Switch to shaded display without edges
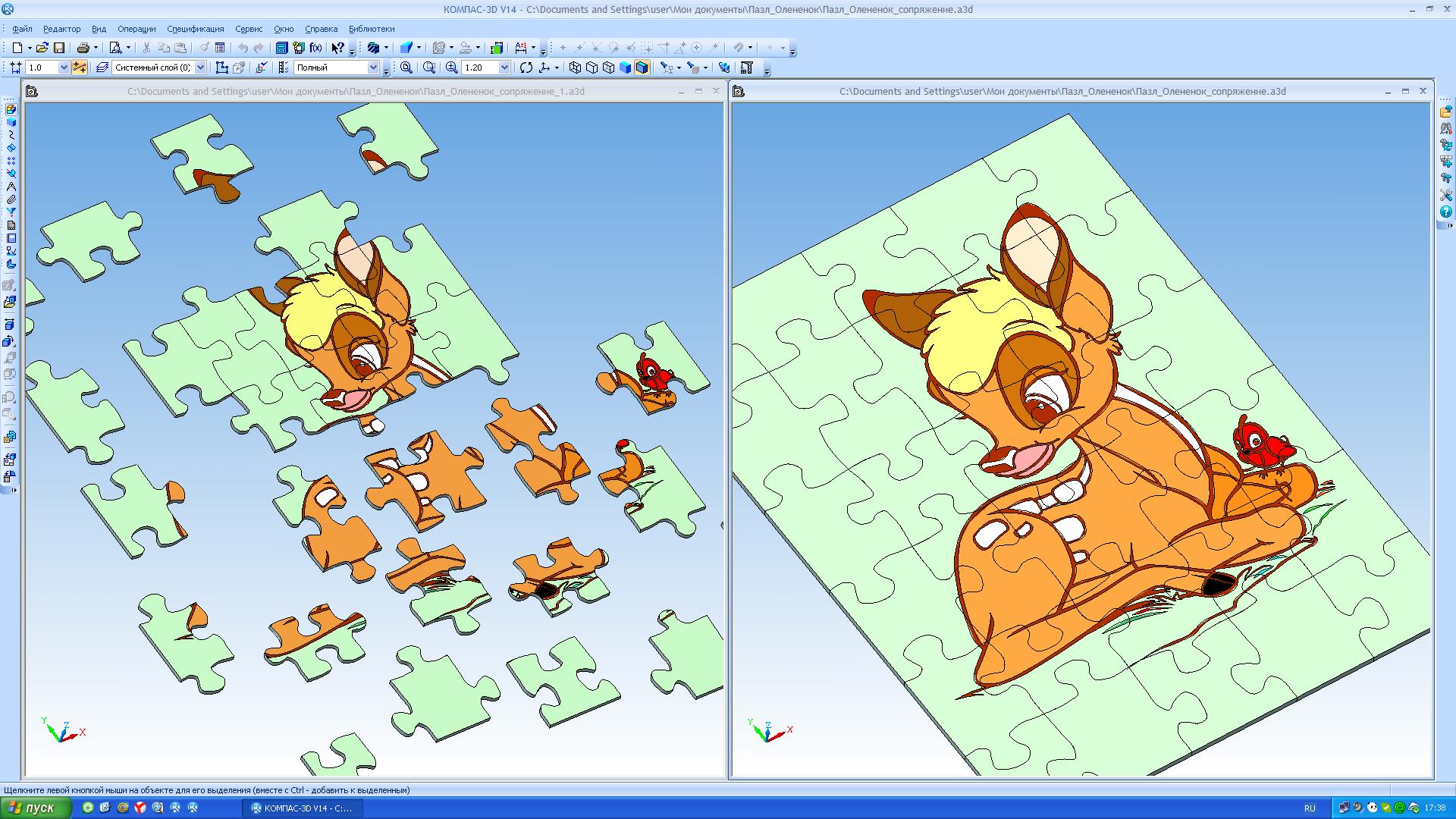 point(625,67)
